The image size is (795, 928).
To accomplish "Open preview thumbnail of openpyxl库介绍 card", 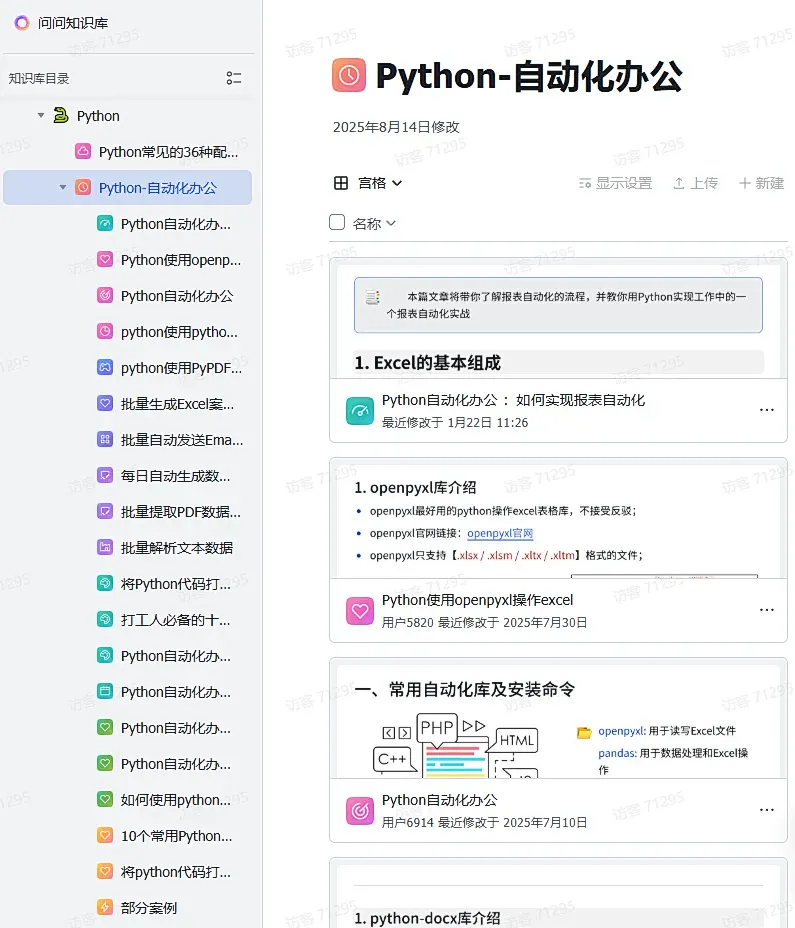I will 558,518.
